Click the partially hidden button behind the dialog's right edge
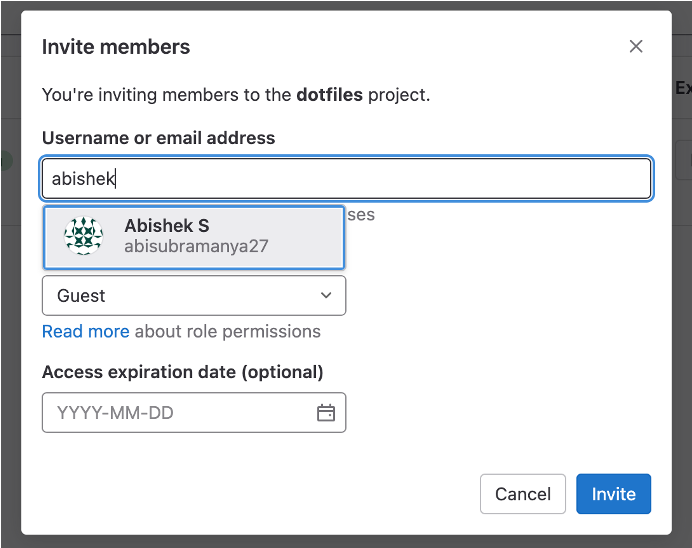Image resolution: width=692 pixels, height=548 pixels. [683, 160]
